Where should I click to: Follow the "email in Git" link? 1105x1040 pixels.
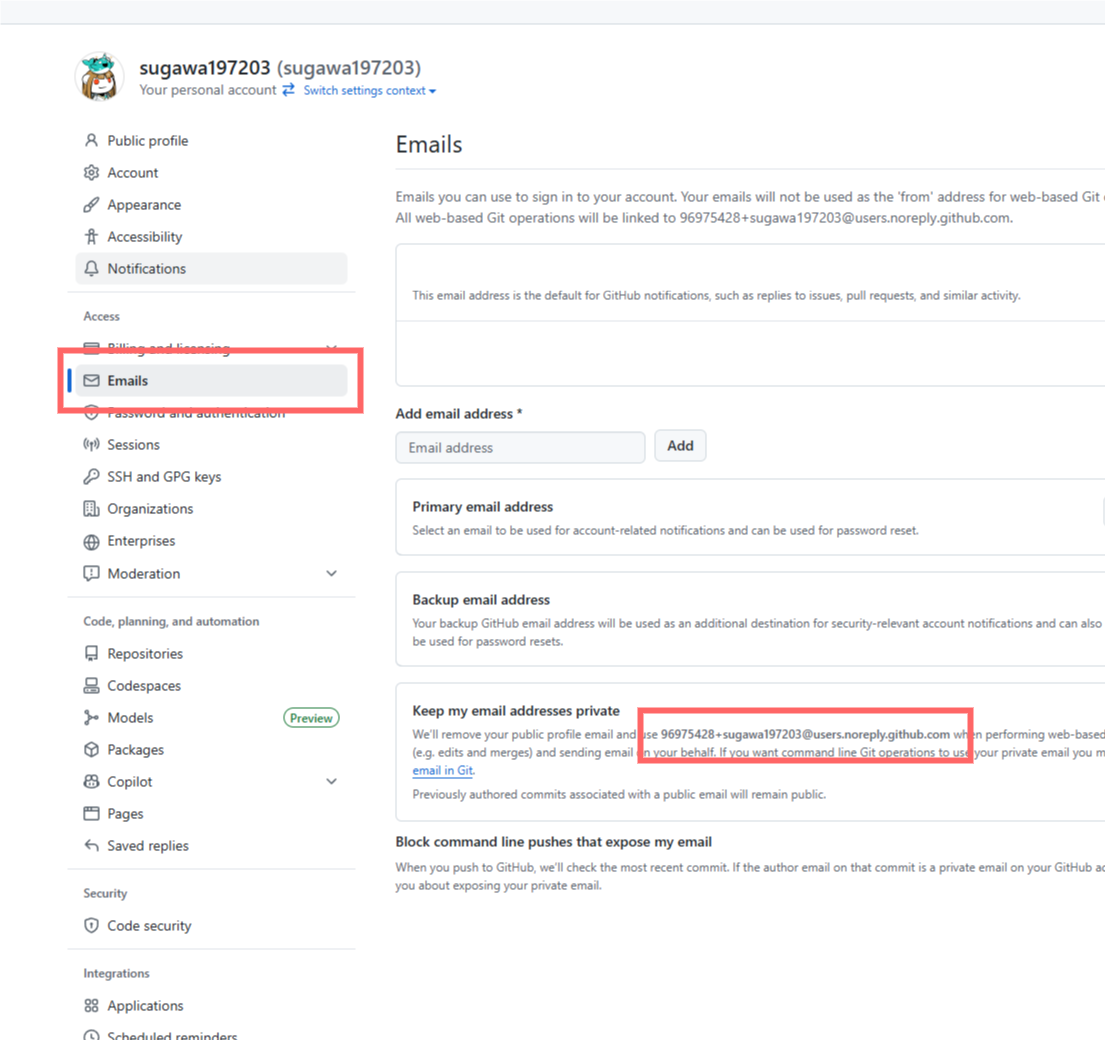coord(443,771)
